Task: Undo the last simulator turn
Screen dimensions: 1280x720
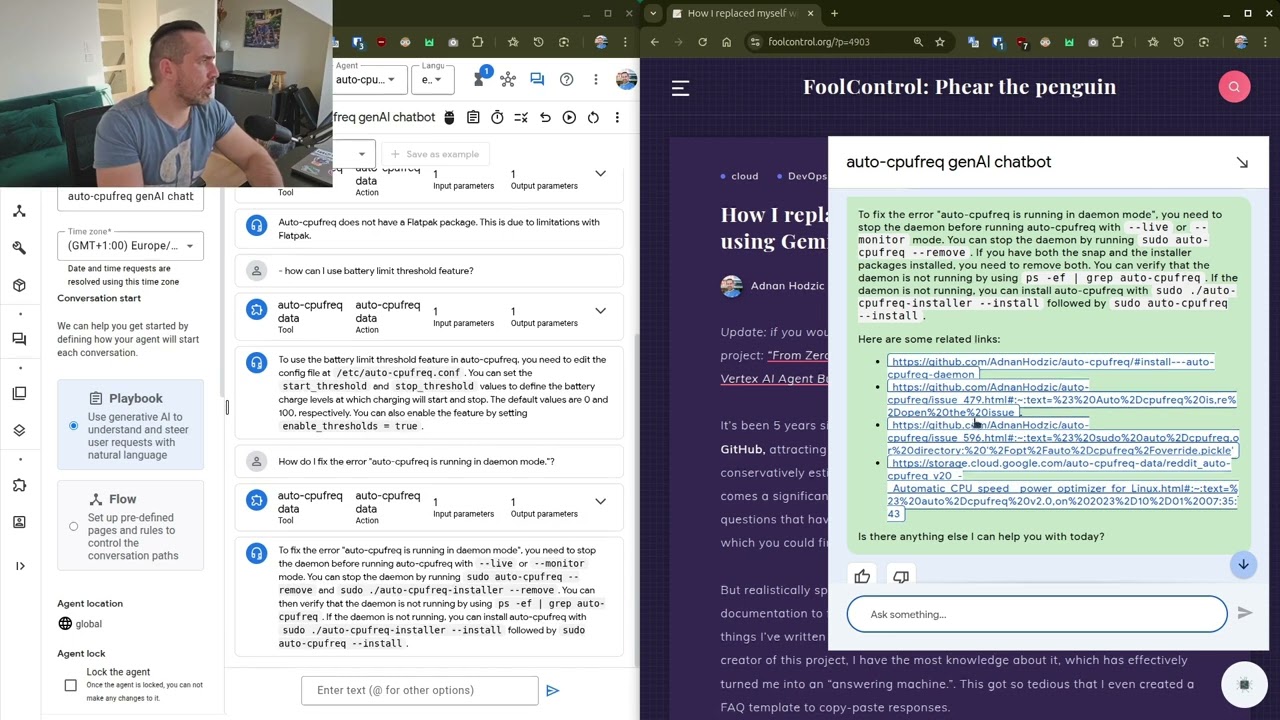Action: tap(545, 117)
